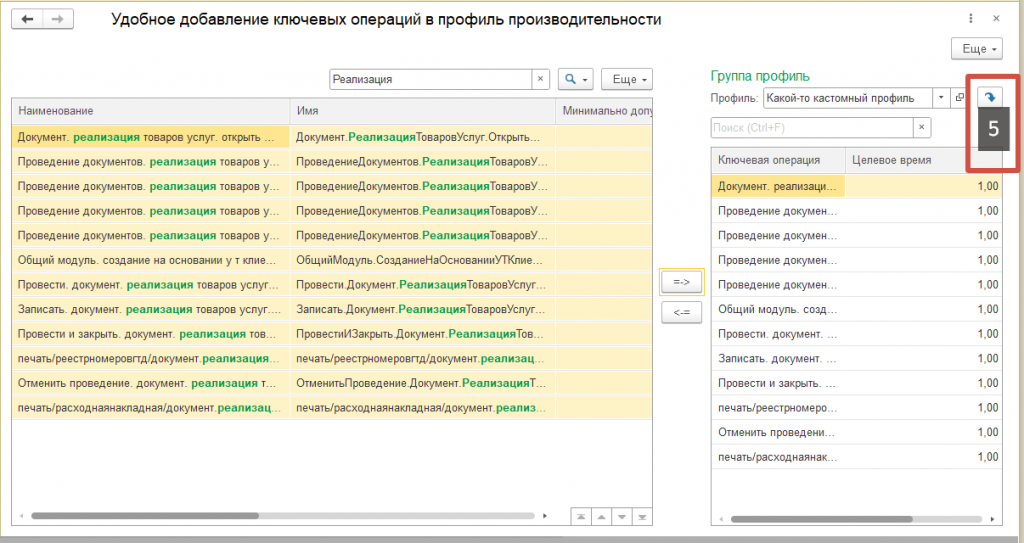1024x543 pixels.
Task: Remove operations with the <= button
Action: (x=682, y=312)
